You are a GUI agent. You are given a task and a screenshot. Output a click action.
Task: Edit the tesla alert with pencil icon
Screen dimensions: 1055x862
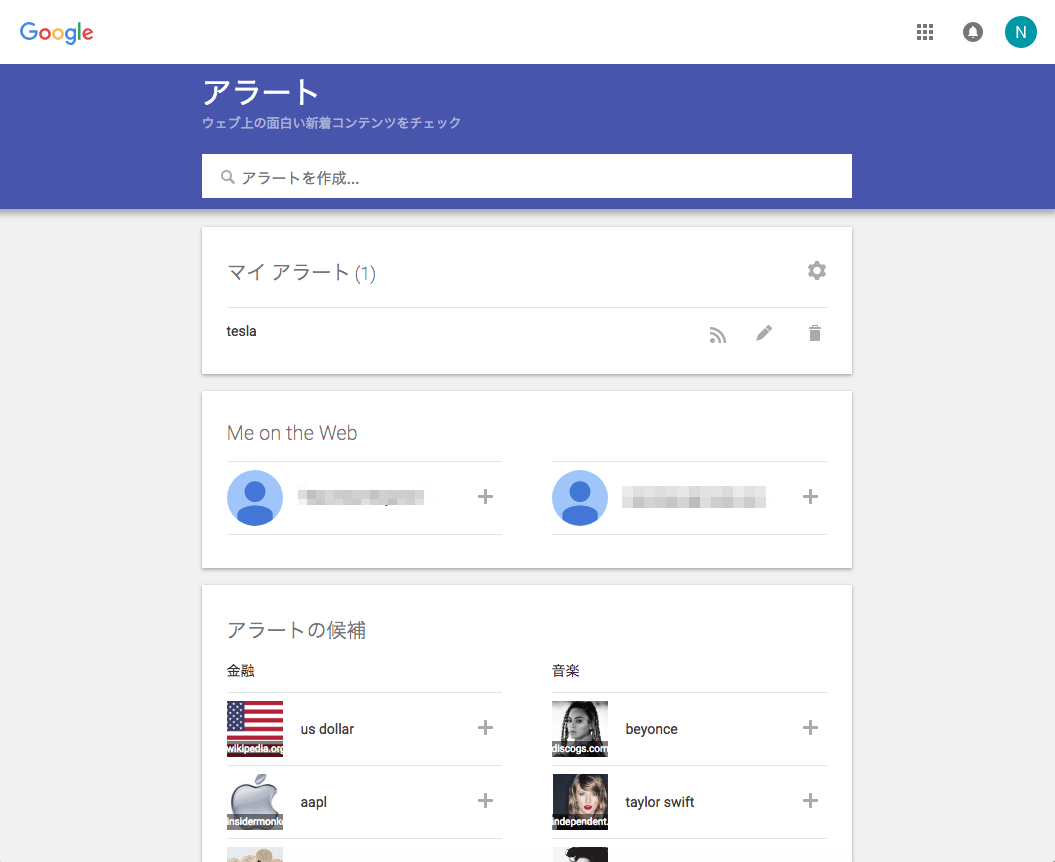[764, 333]
